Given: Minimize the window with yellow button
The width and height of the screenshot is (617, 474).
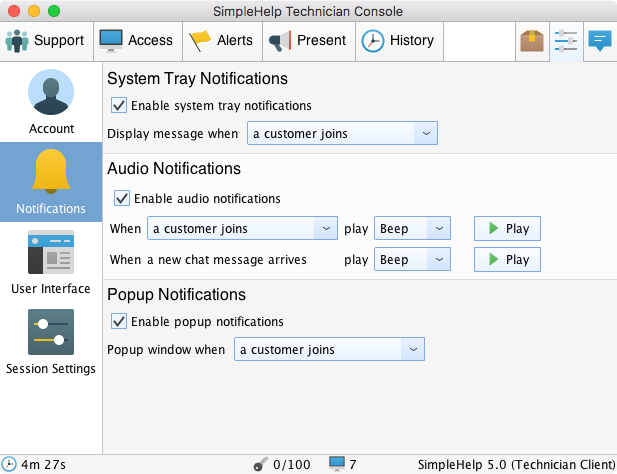Looking at the screenshot, I should point(34,11).
